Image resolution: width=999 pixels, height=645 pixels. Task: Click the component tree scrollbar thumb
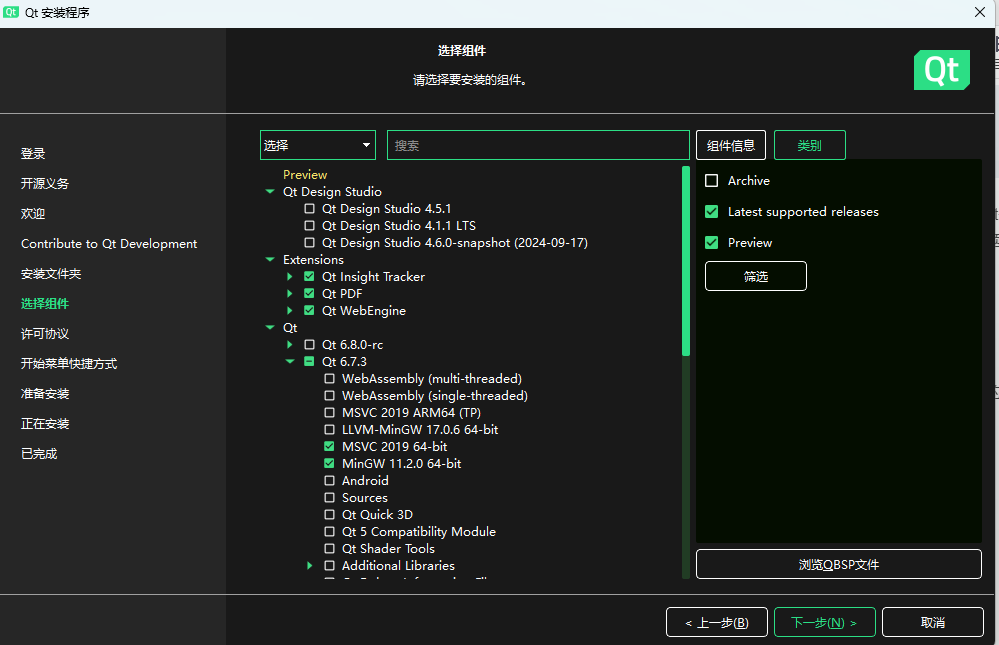tap(686, 261)
